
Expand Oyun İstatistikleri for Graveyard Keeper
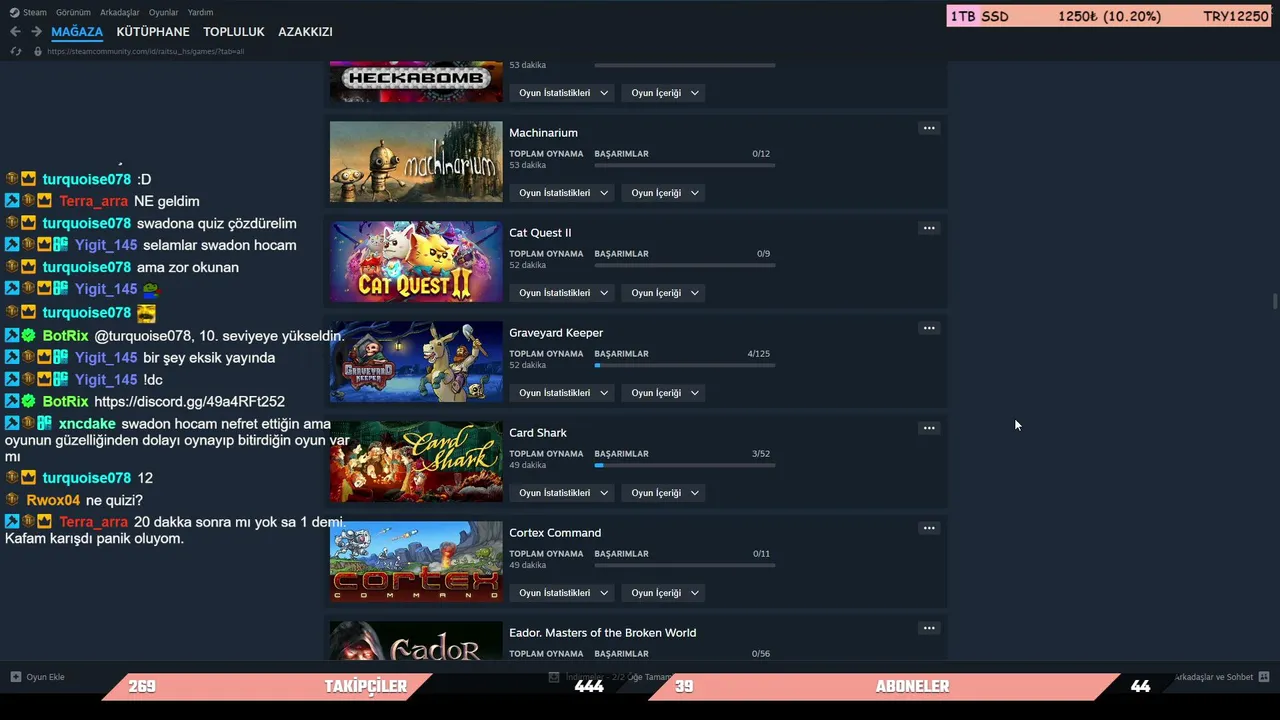click(x=562, y=393)
